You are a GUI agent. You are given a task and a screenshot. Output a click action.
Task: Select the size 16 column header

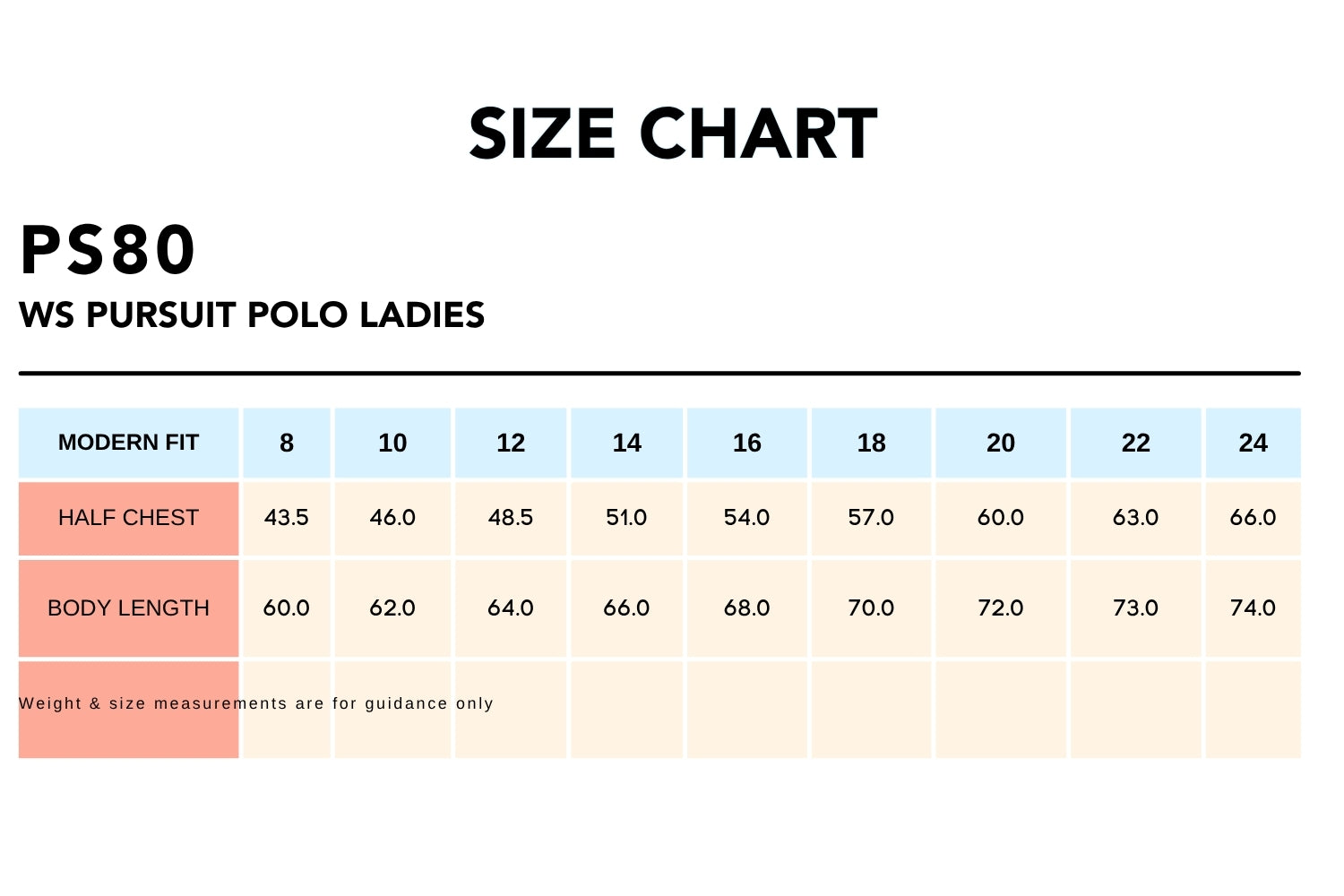coord(746,443)
